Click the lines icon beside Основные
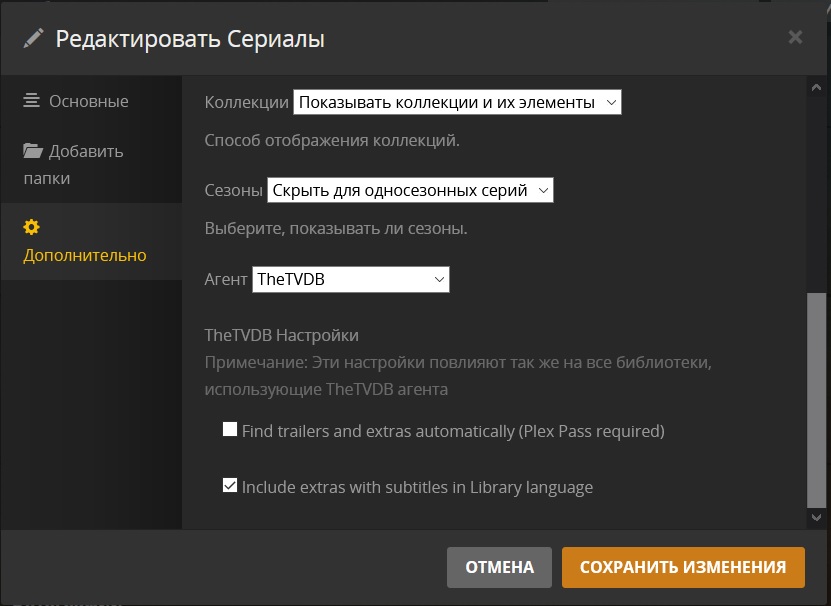 coord(32,101)
